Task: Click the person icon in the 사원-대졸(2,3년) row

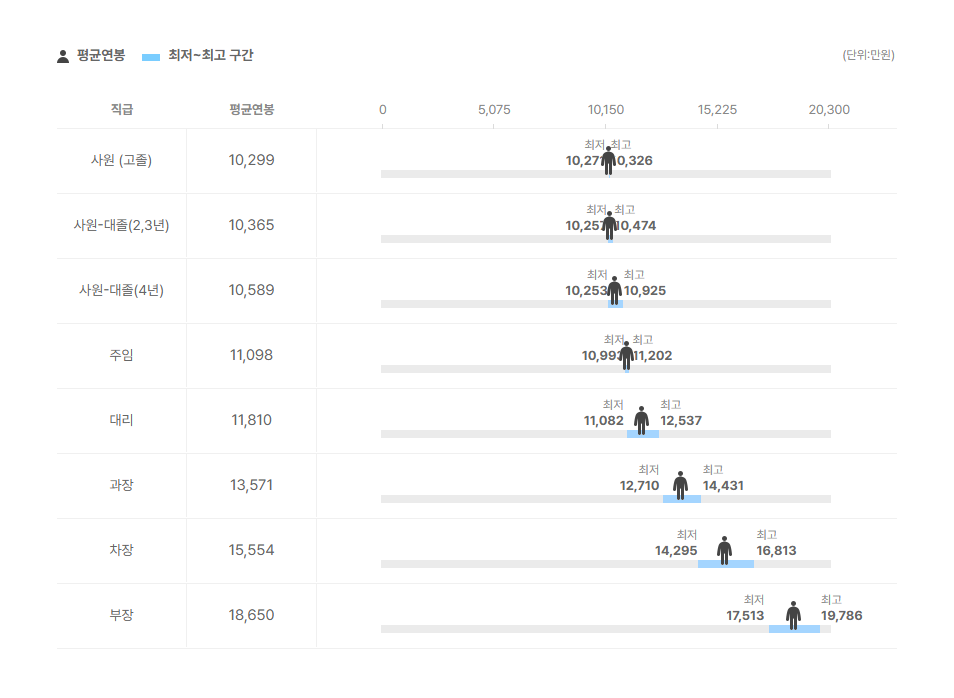Action: (x=610, y=226)
